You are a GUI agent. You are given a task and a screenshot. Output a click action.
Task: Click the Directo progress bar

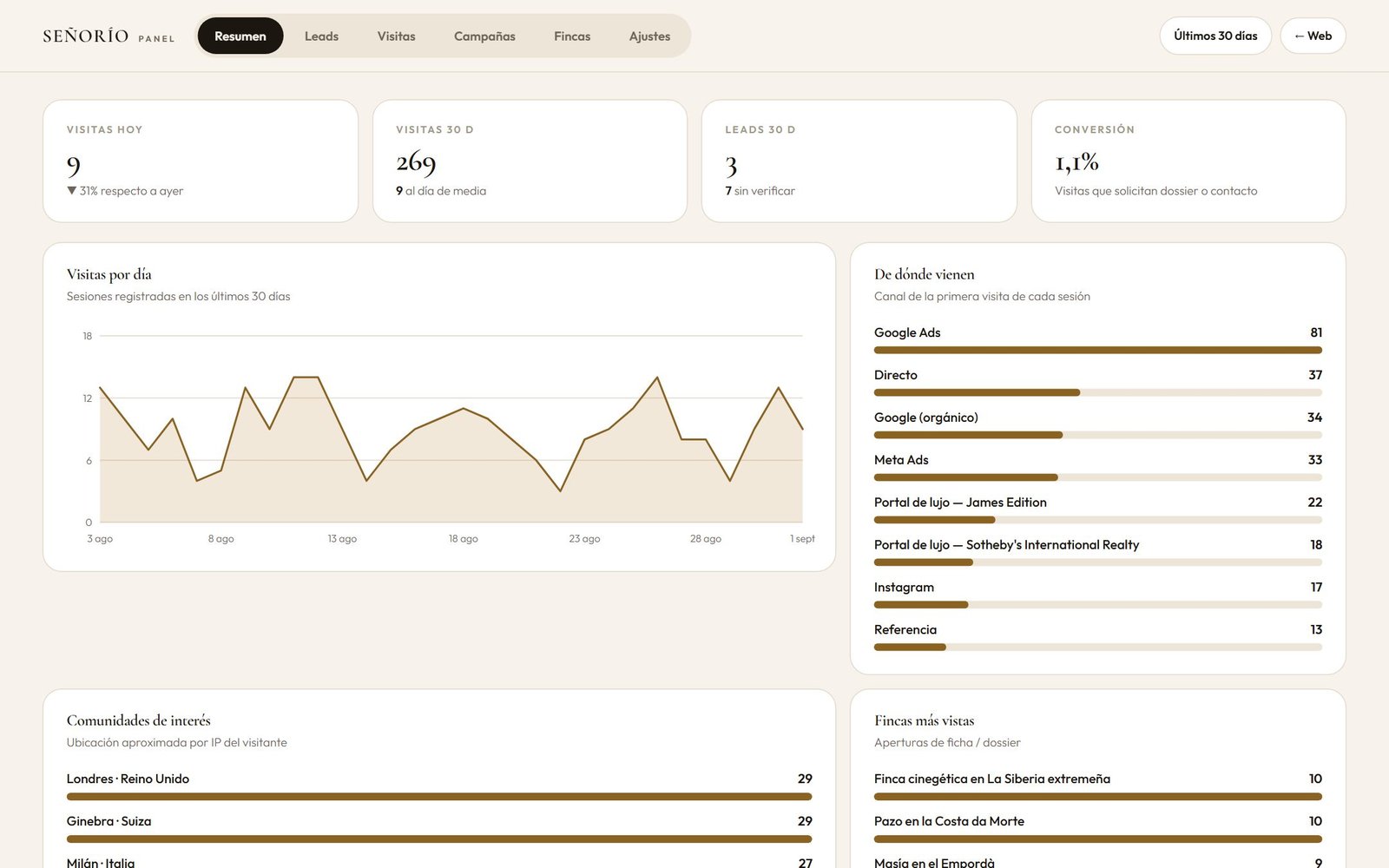click(x=1098, y=392)
